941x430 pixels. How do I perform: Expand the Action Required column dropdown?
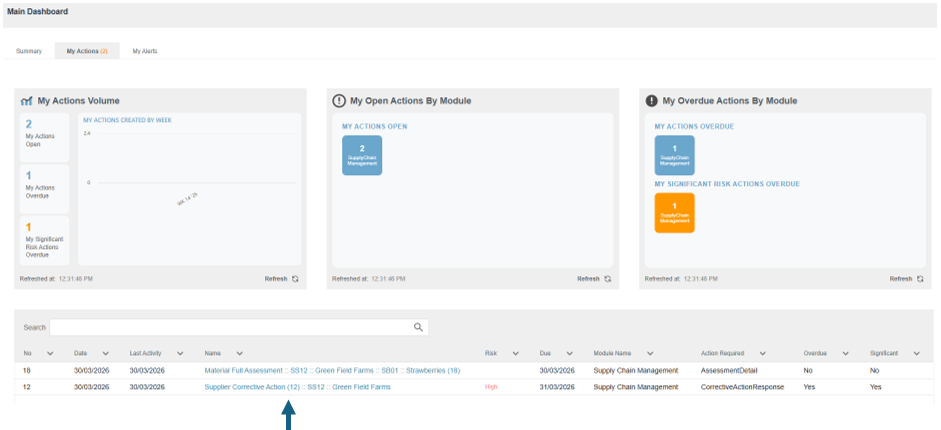[763, 354]
